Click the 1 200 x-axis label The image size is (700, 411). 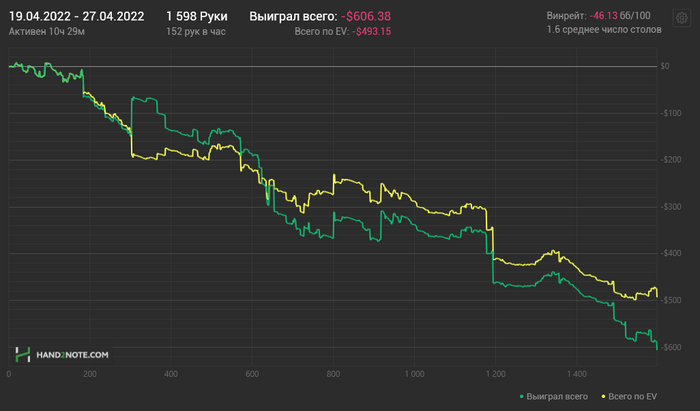tap(496, 374)
